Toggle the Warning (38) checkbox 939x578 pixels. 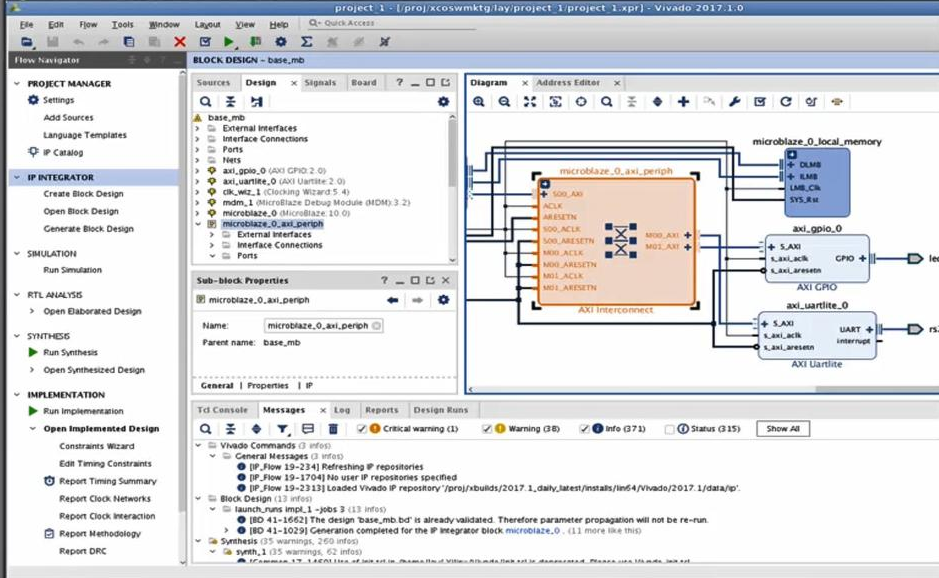click(x=487, y=429)
